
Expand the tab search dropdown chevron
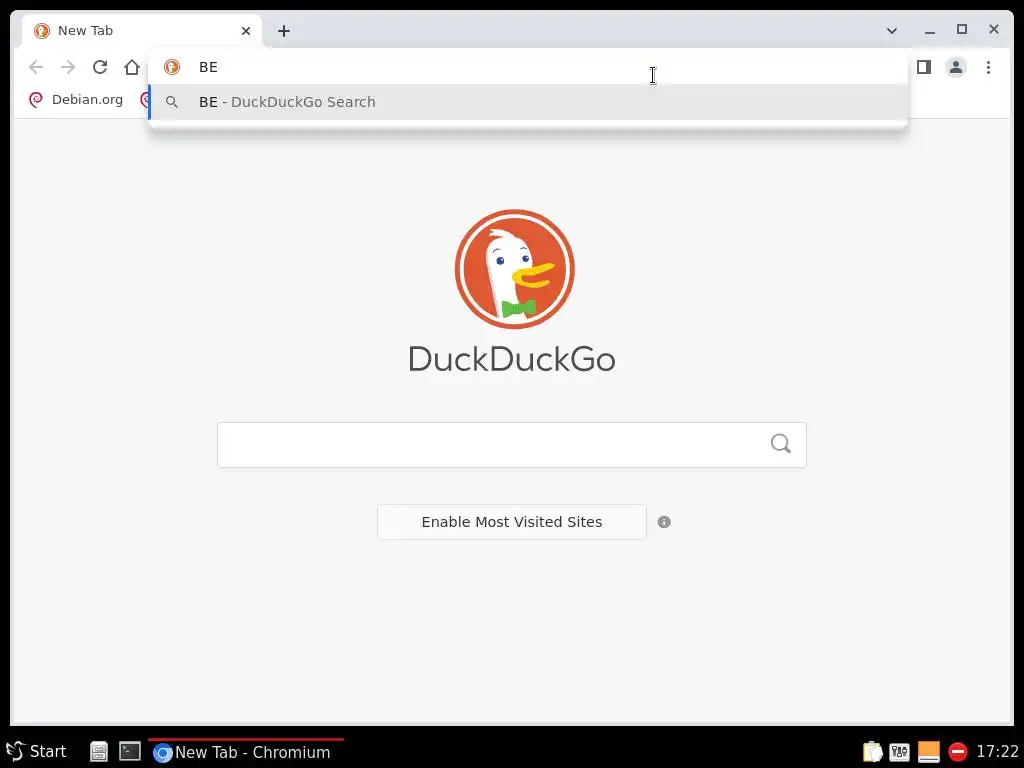point(891,31)
